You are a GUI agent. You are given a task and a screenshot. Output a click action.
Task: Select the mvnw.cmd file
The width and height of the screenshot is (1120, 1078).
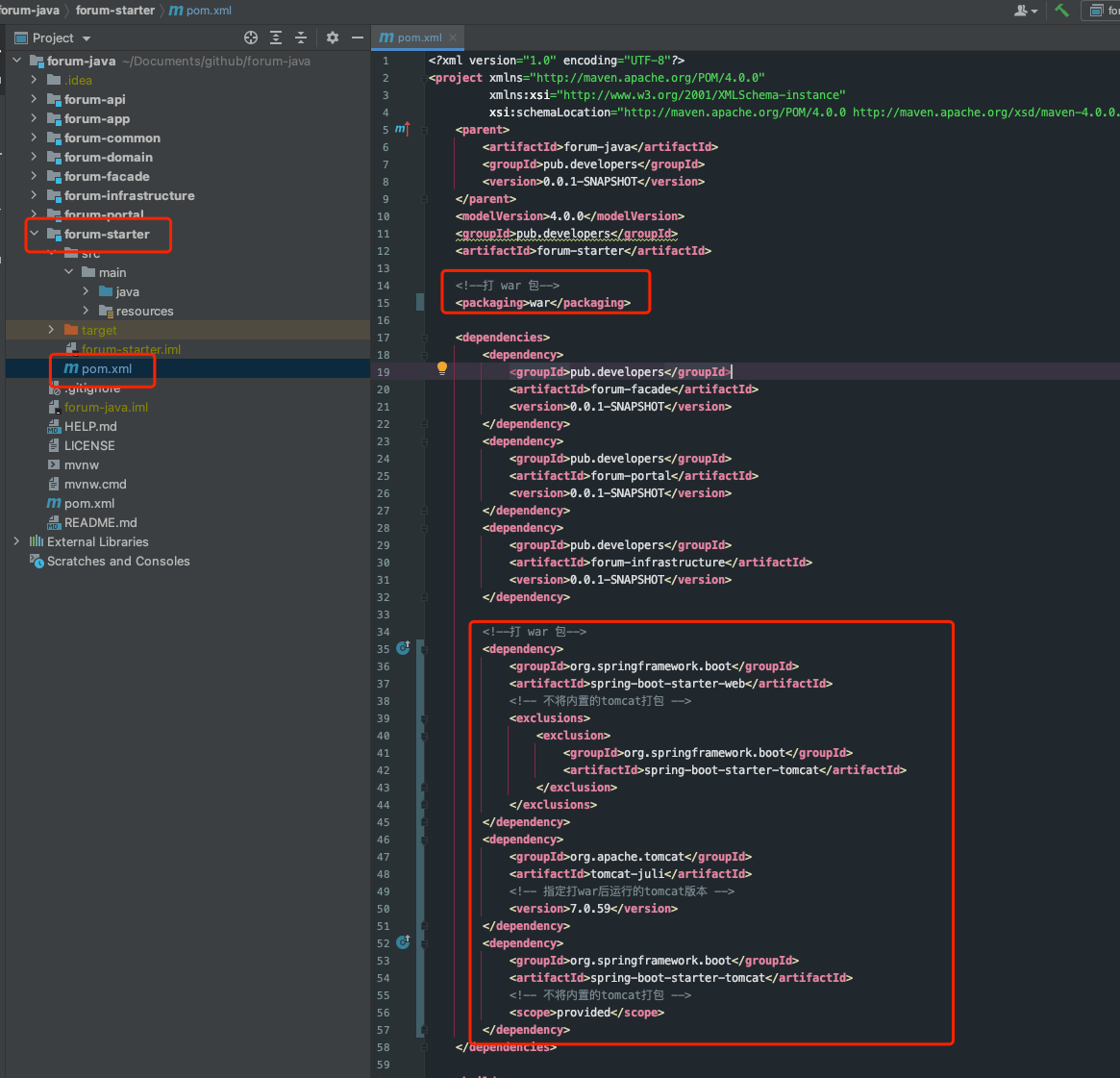(95, 485)
